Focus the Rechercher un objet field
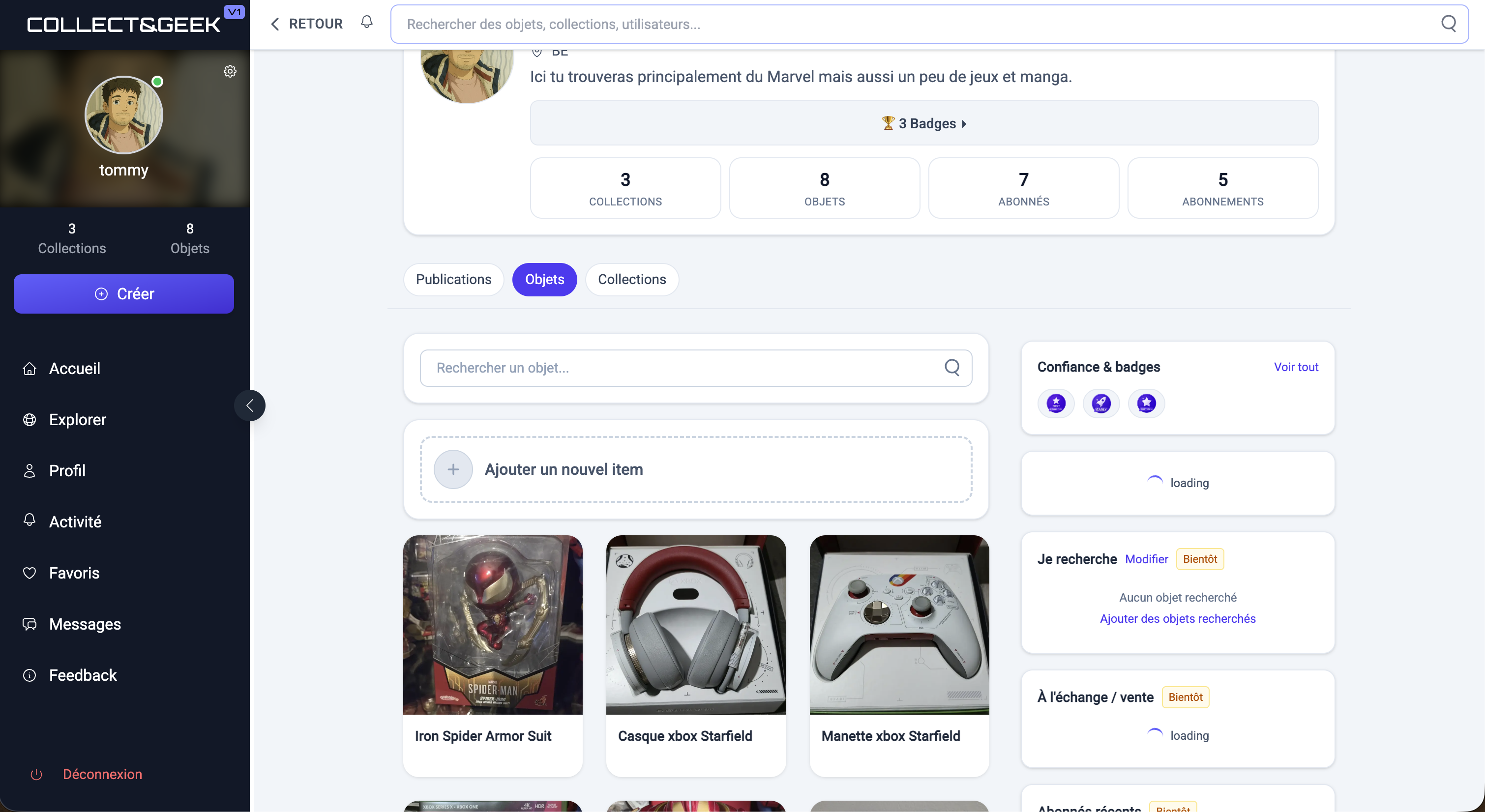 680,368
